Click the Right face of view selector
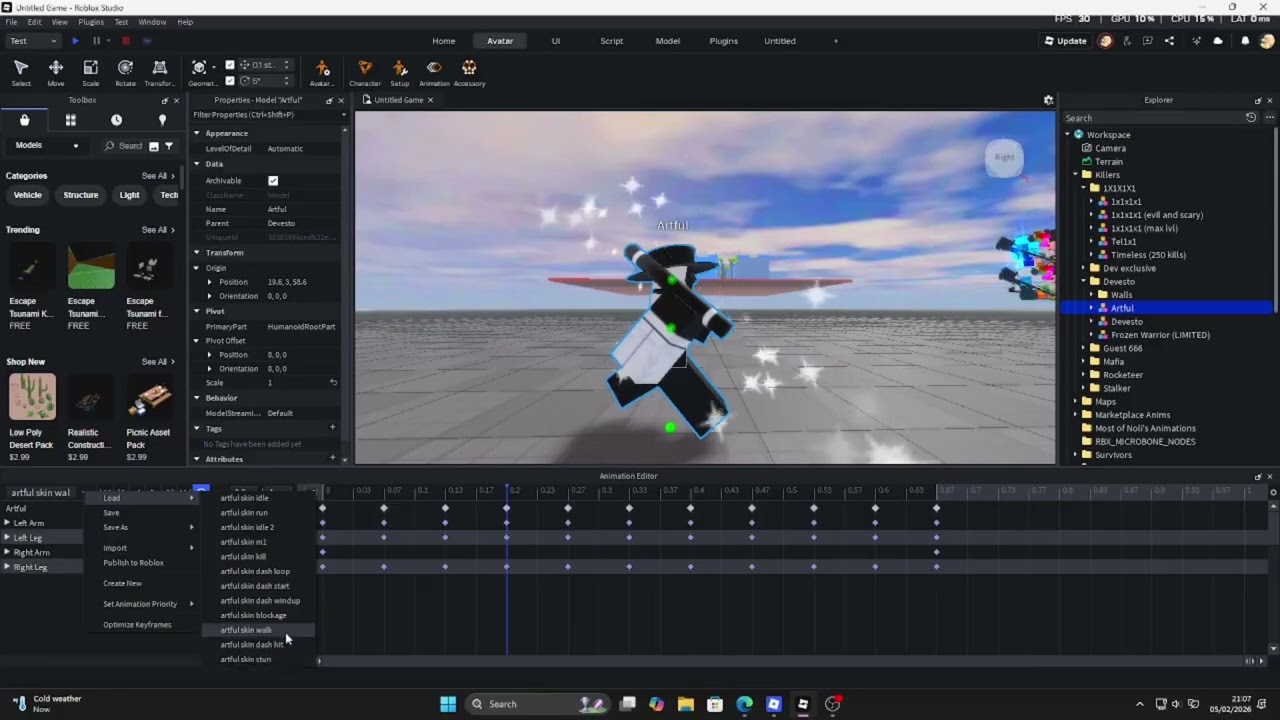The height and width of the screenshot is (720, 1280). 1005,157
